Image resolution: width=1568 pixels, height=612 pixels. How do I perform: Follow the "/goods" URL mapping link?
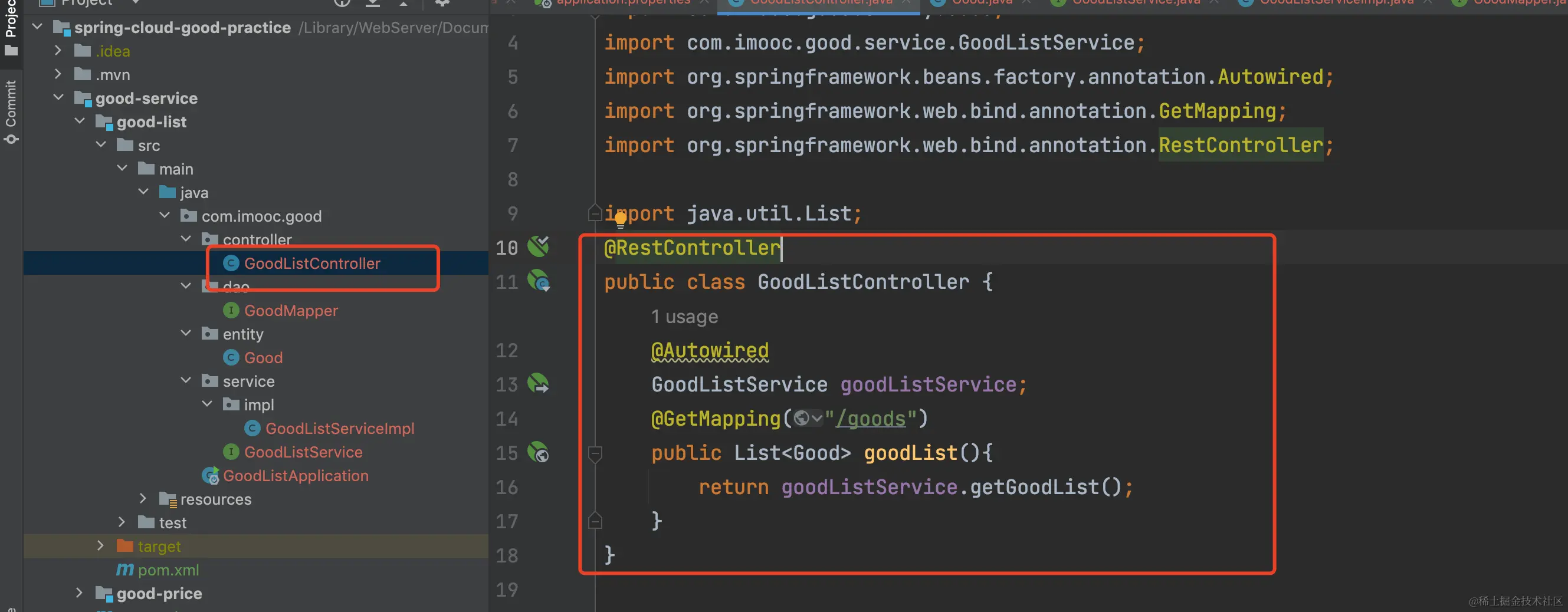[871, 419]
